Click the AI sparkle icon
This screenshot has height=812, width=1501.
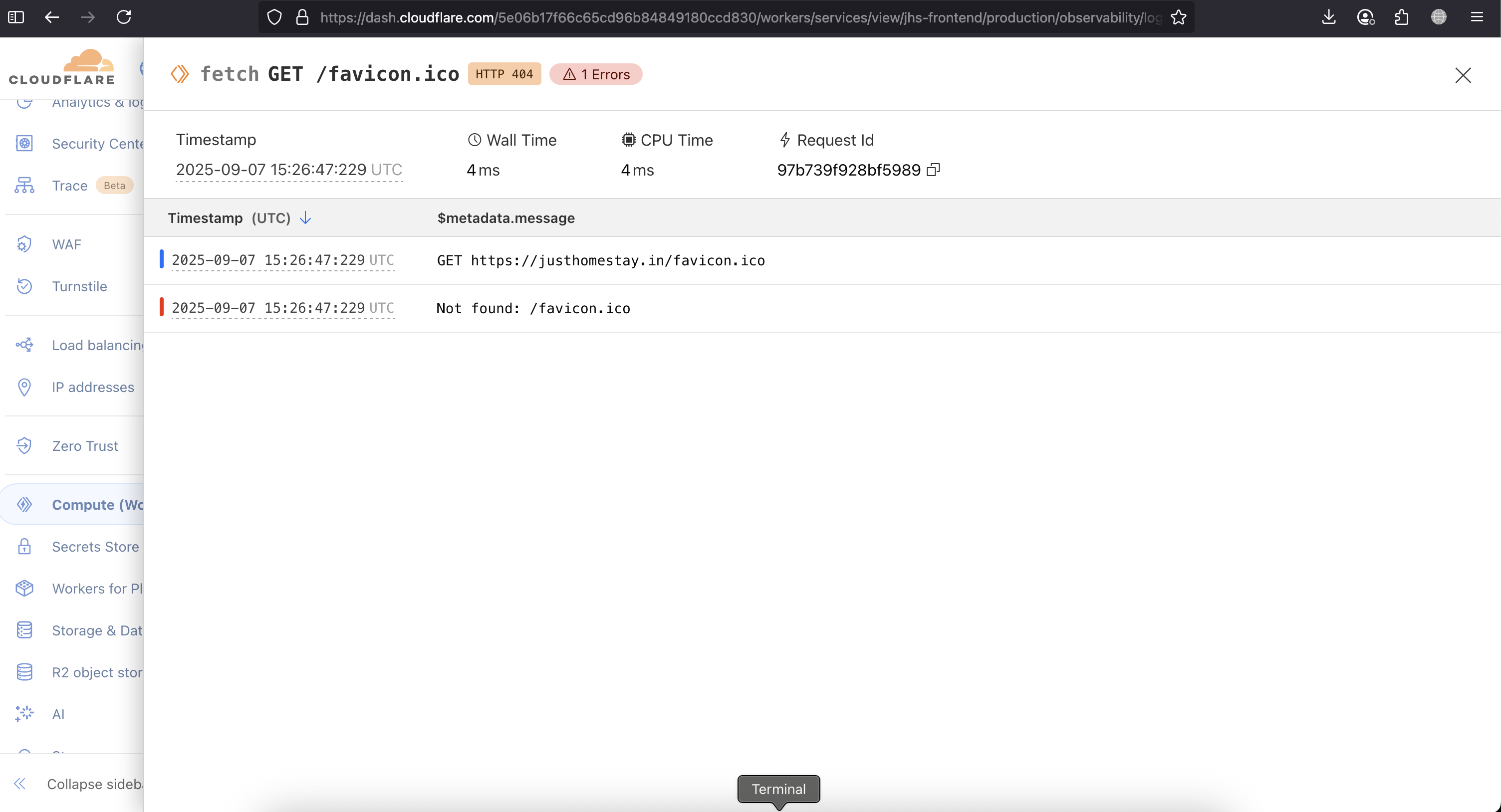[24, 714]
